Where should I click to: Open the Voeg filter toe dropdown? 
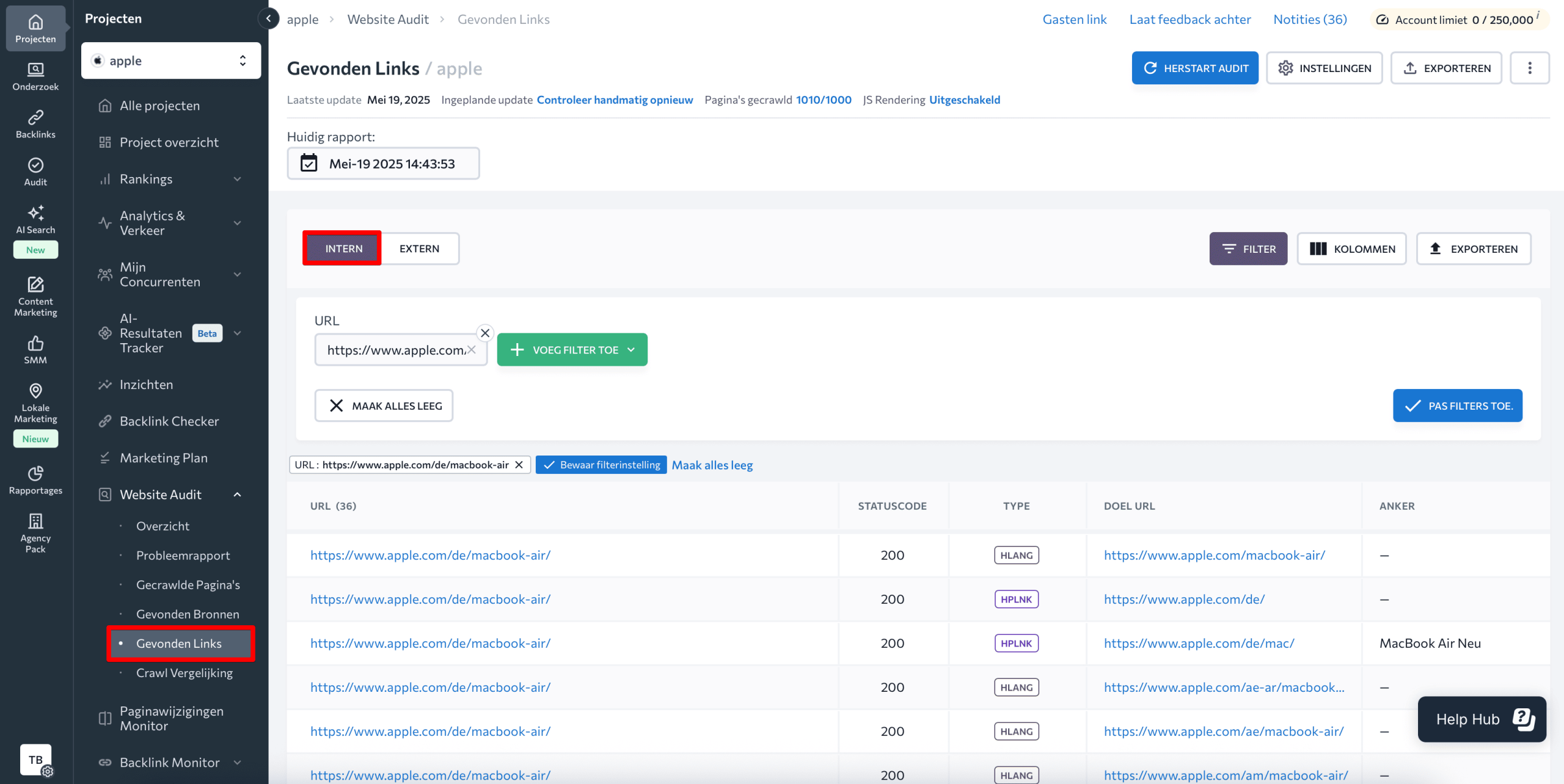coord(572,350)
